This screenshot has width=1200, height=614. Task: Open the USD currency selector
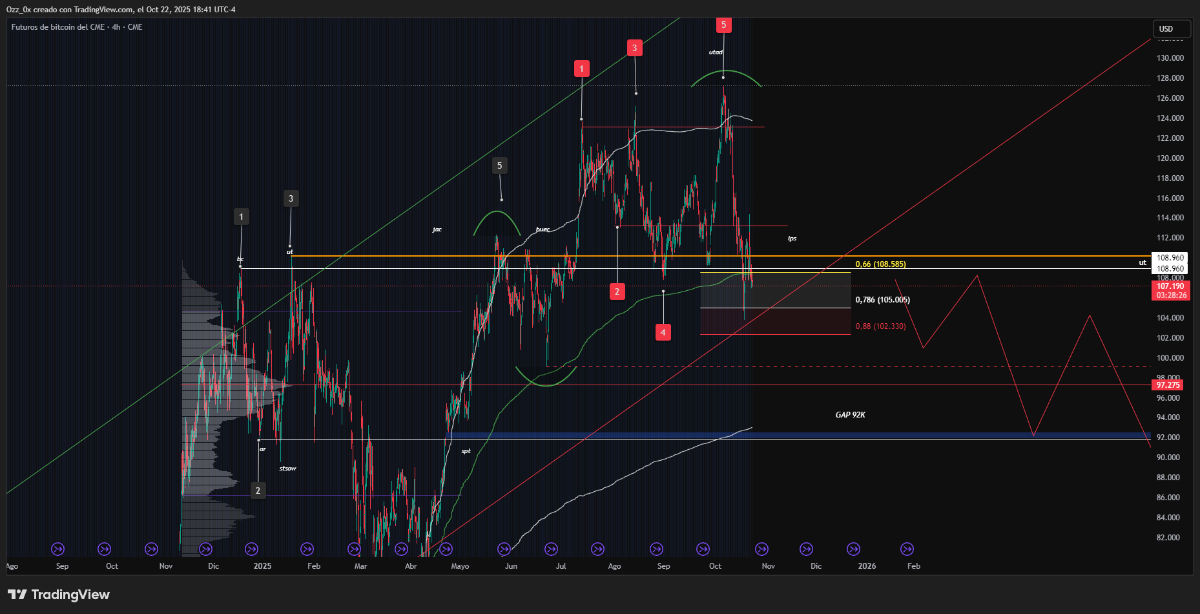[x=1165, y=29]
